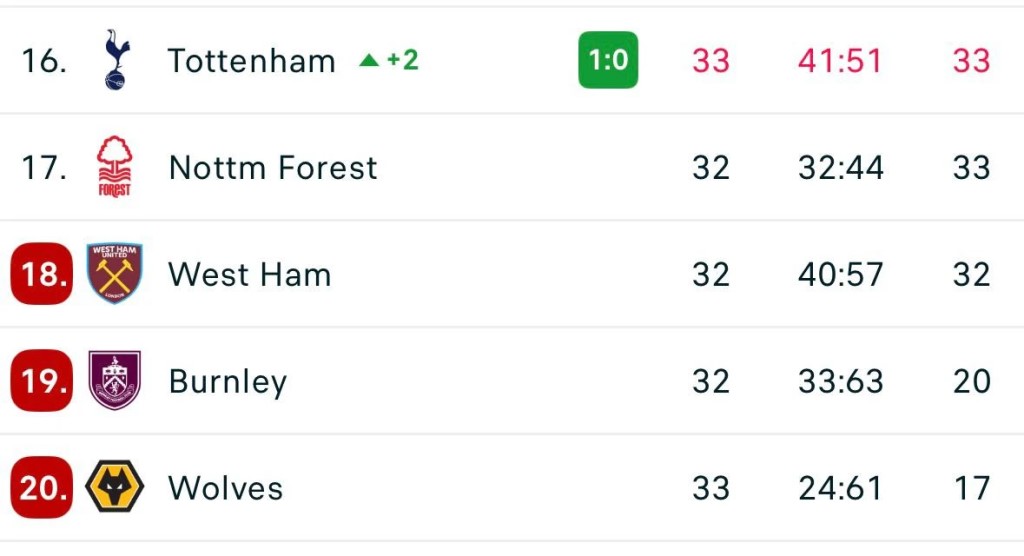The height and width of the screenshot is (556, 1024).
Task: Select the West Ham team name
Action: [x=249, y=274]
